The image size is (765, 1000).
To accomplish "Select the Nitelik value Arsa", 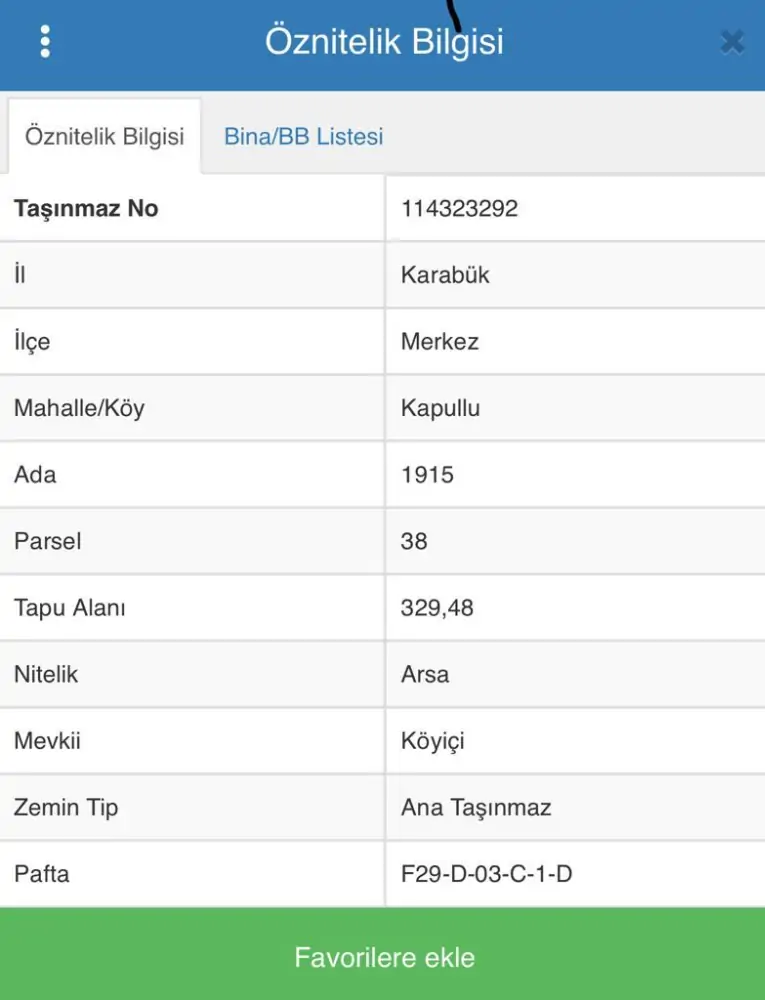I will point(425,674).
